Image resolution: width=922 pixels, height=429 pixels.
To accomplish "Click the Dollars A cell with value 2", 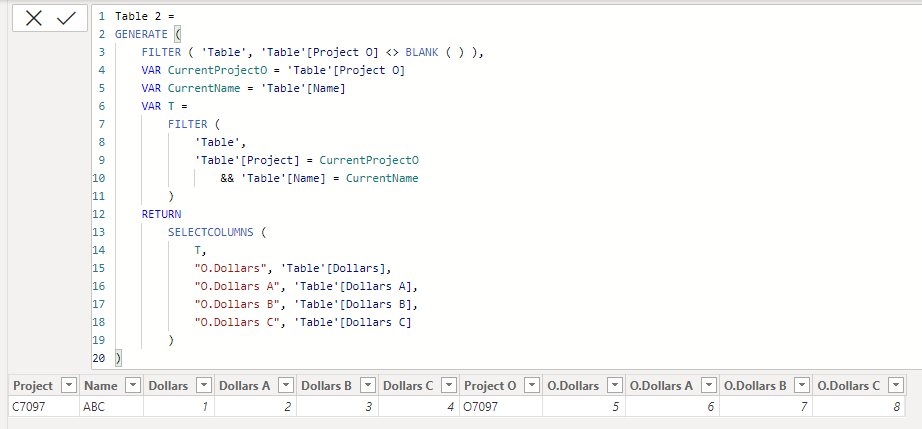I will coord(255,406).
